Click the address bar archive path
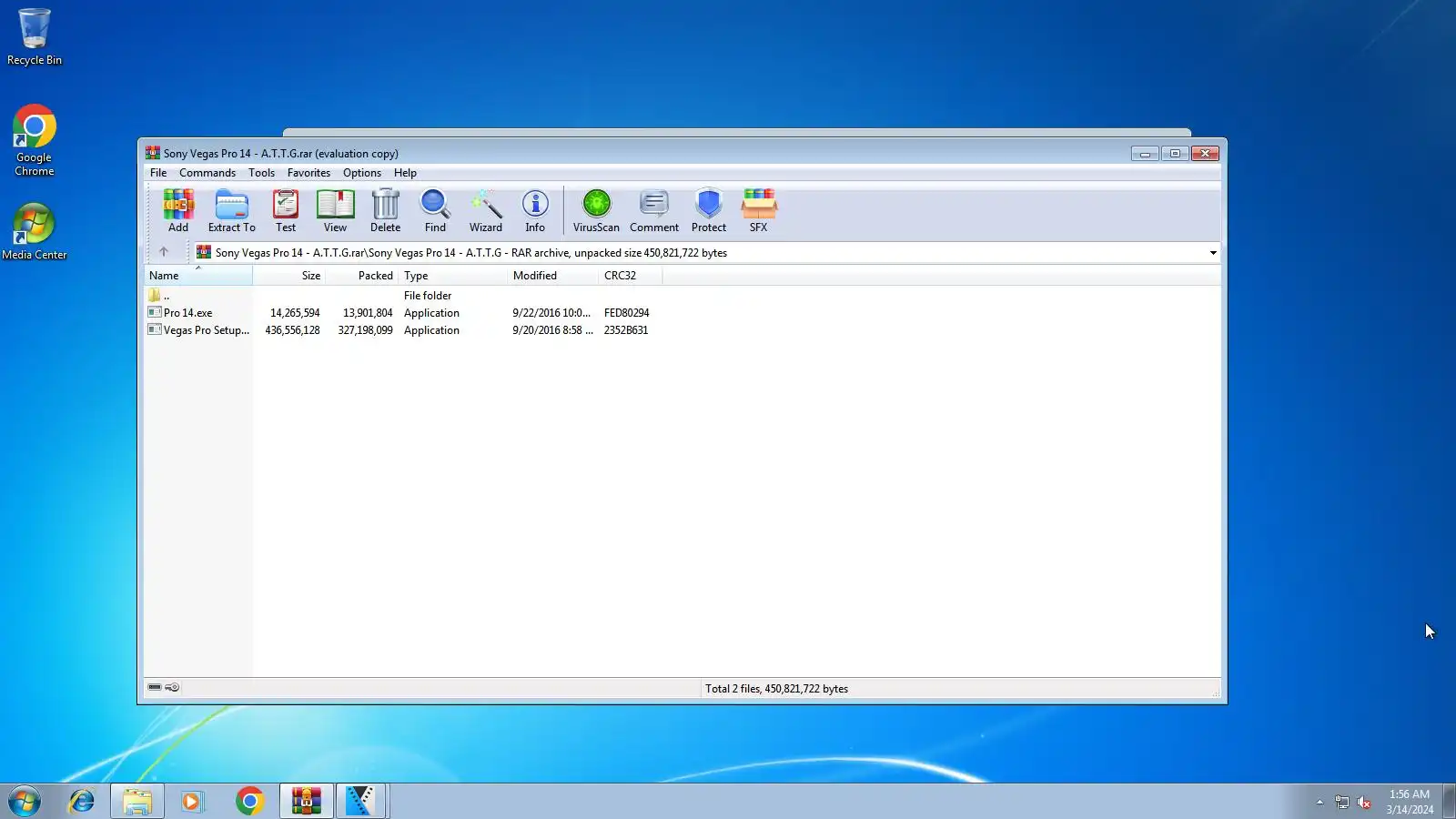Viewport: 1456px width, 819px height. pos(471,253)
